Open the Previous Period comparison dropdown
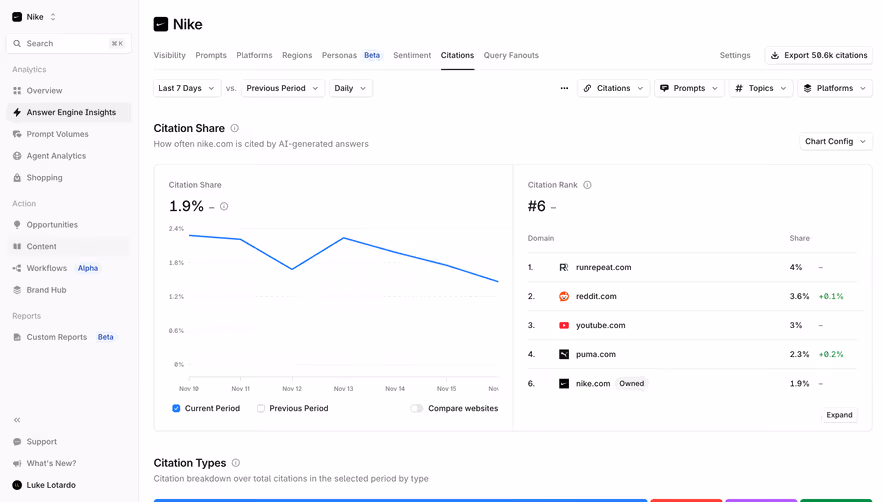 tap(283, 88)
